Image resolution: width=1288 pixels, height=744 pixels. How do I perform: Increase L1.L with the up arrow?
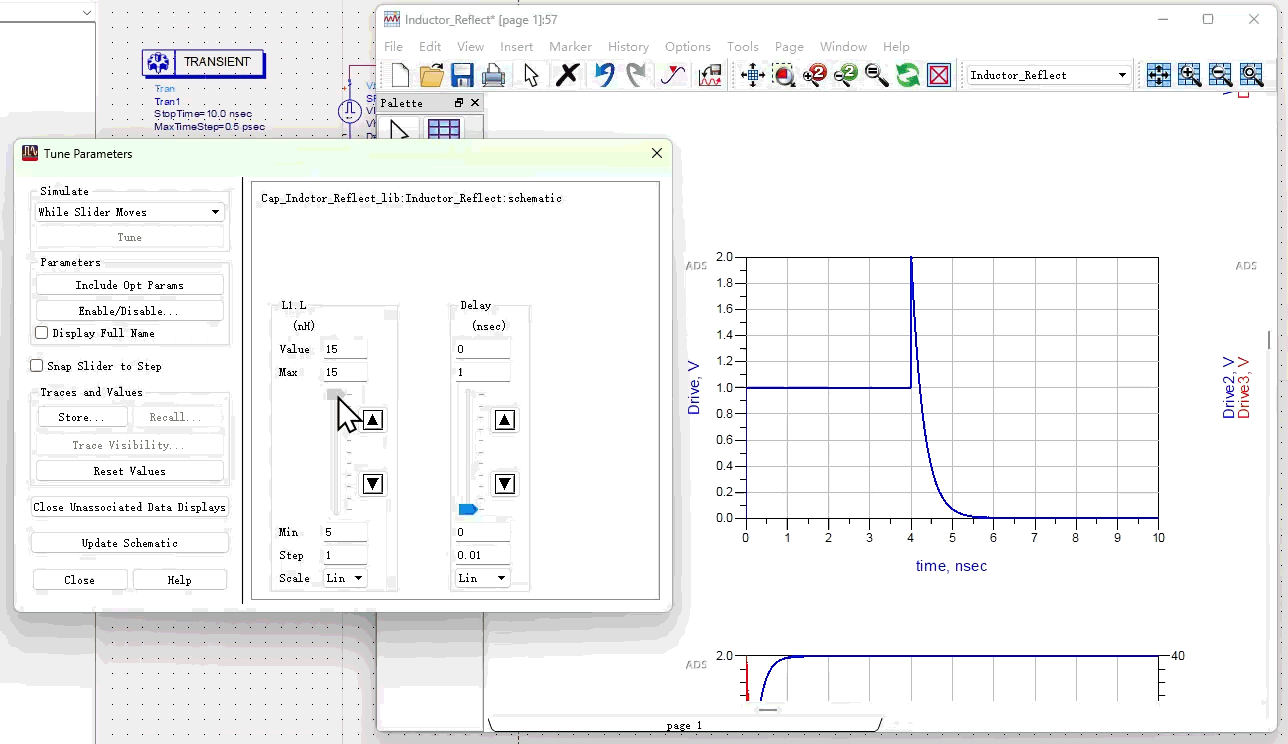tap(373, 420)
